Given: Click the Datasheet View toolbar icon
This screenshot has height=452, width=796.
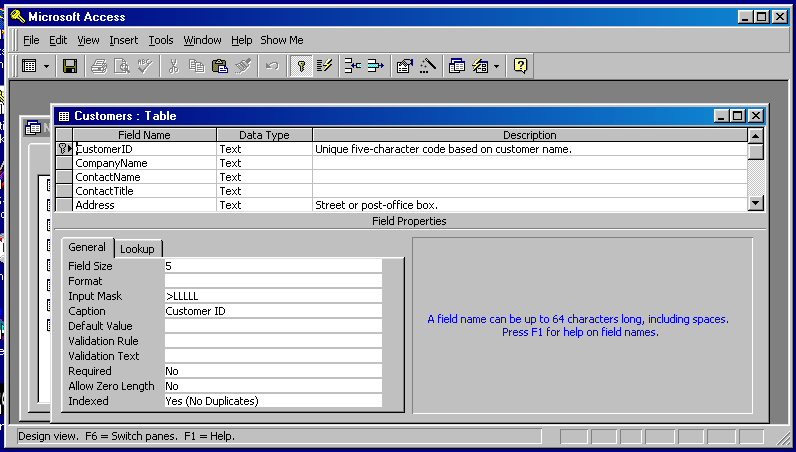Looking at the screenshot, I should pyautogui.click(x=29, y=66).
